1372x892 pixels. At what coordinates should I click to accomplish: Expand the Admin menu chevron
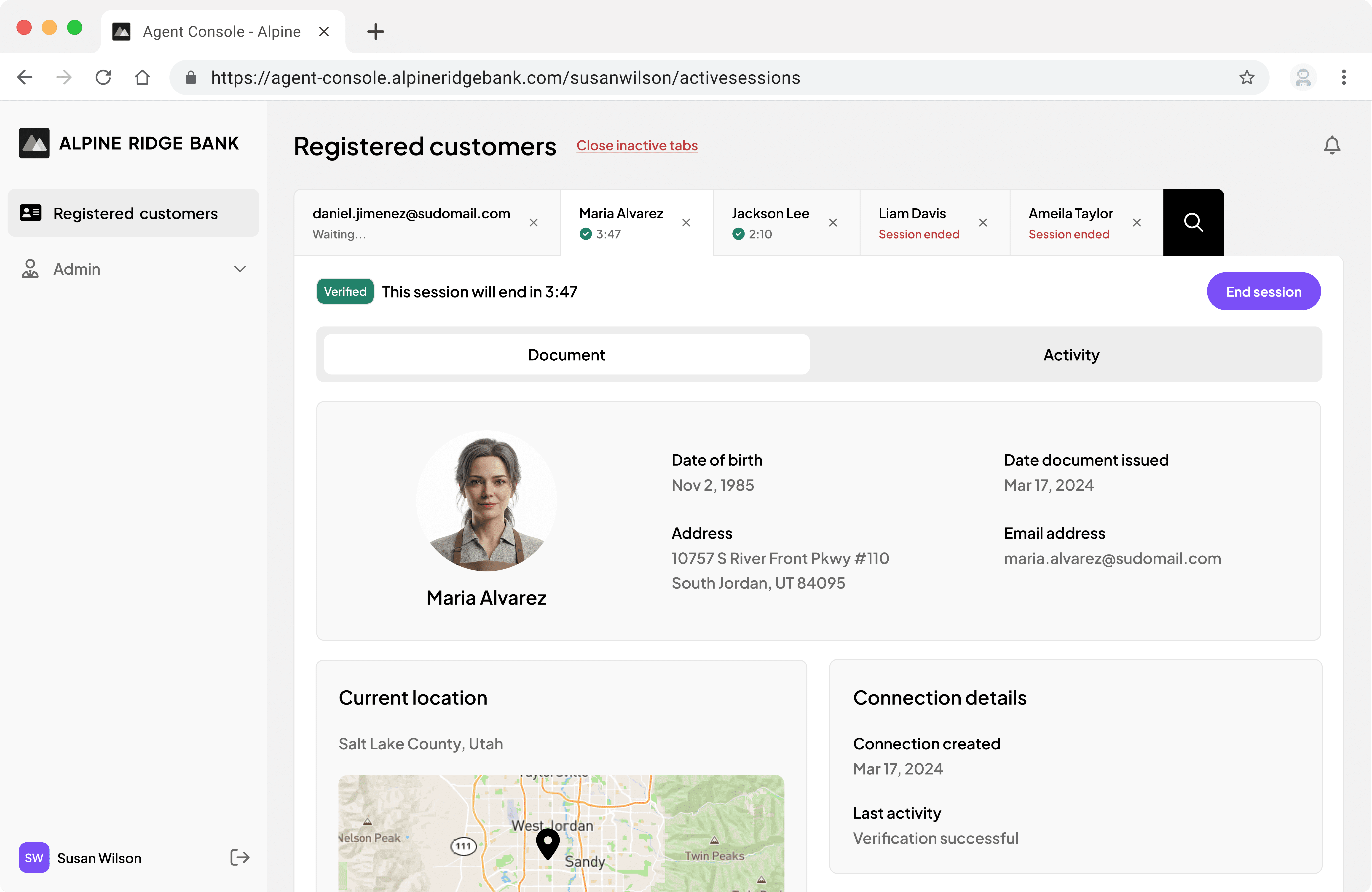coord(240,269)
